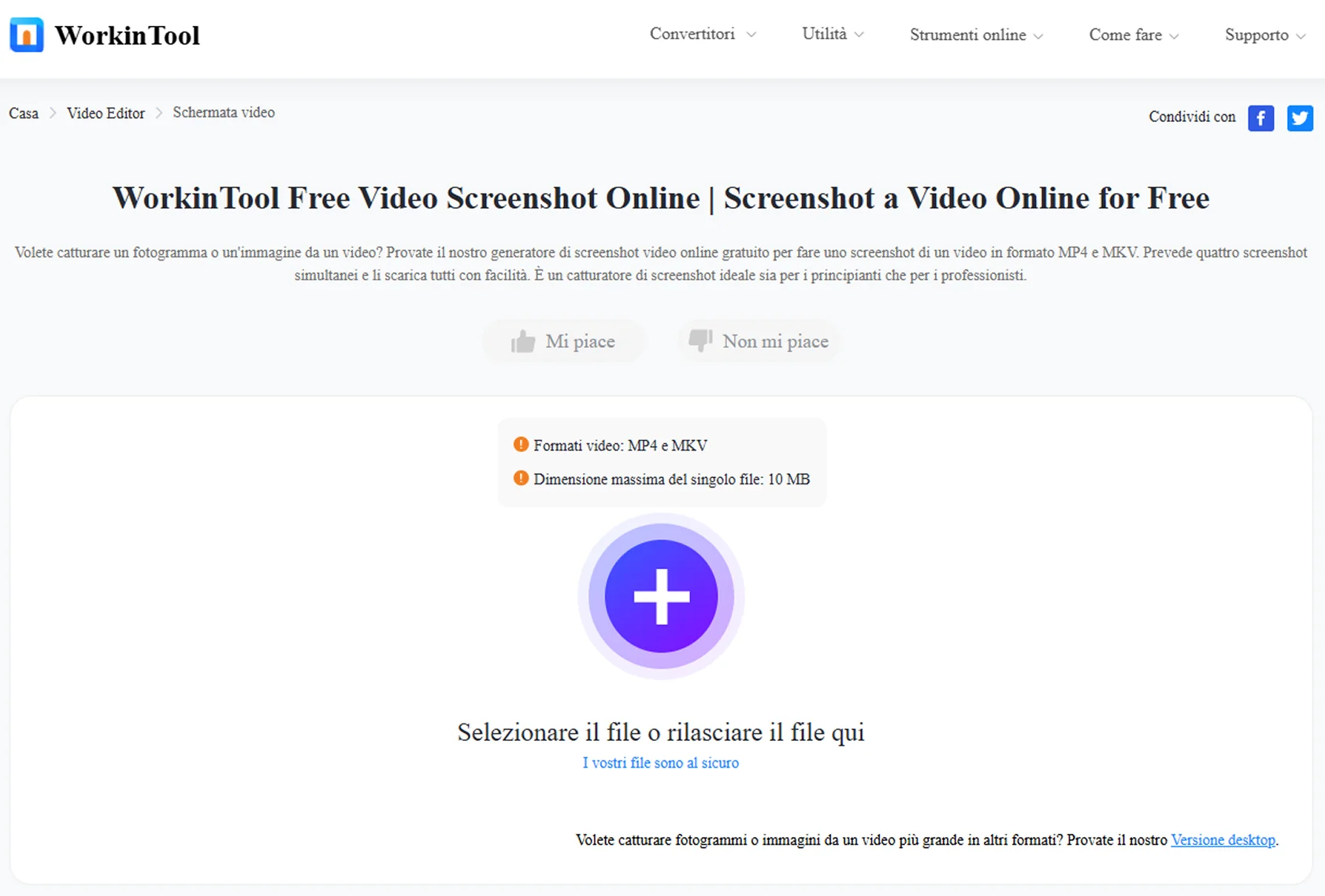Open the Come fare menu
This screenshot has width=1325, height=896.
1133,35
